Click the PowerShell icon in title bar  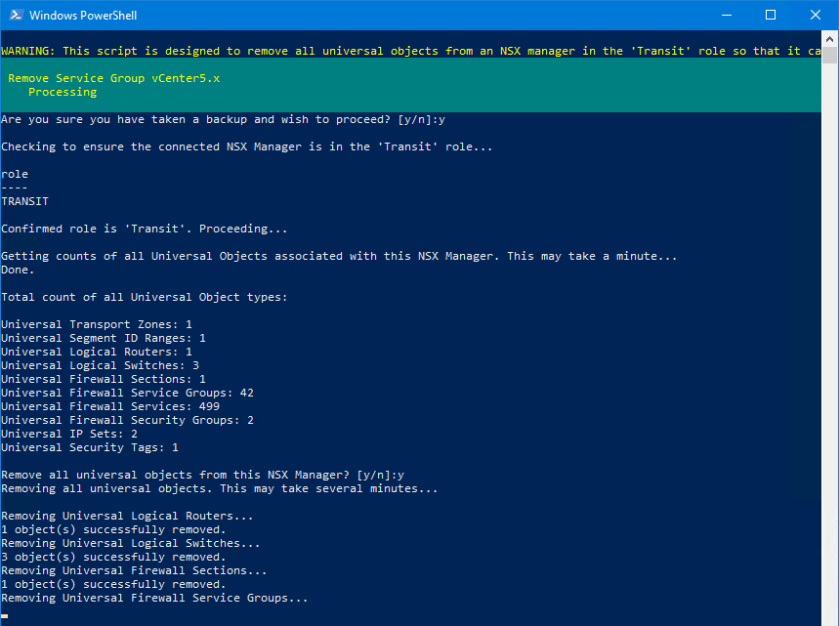[x=14, y=15]
